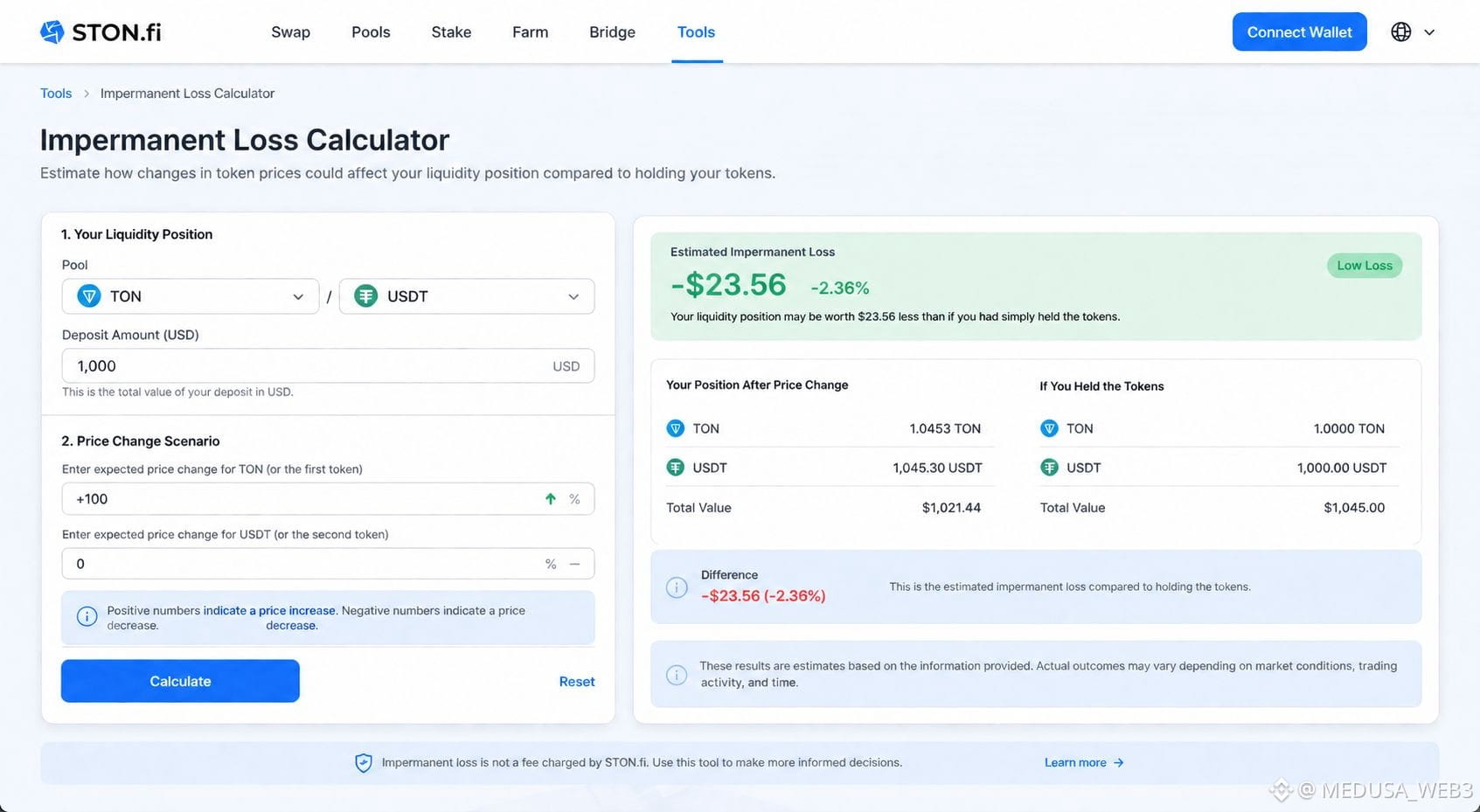This screenshot has height=812, width=1480.
Task: Click the 1.0000 TON held value
Action: tap(1349, 428)
